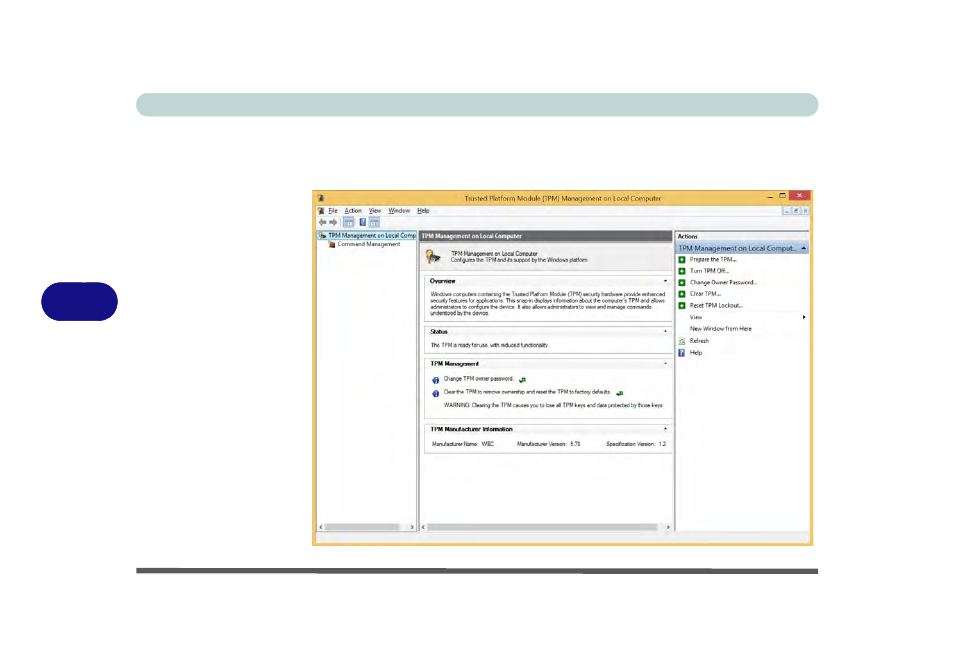Click the Change TPM owner password link

[x=478, y=379]
